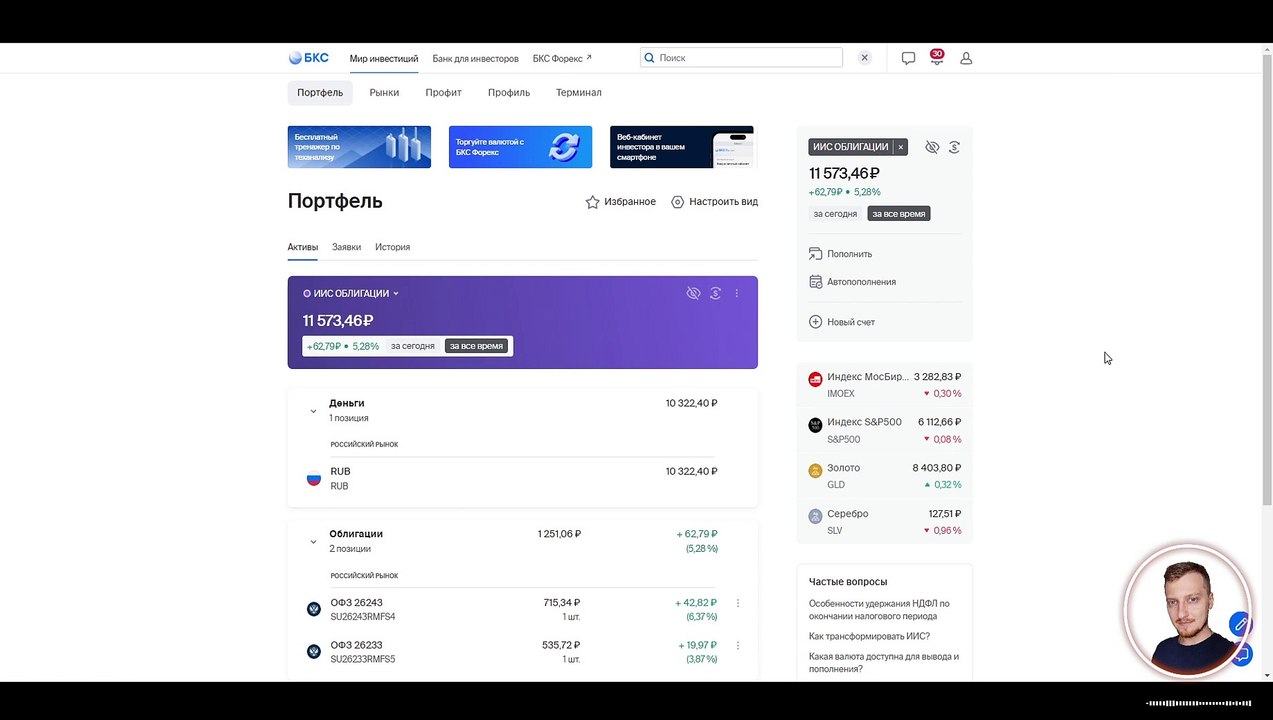Open three-dot menu for ОФЗ 26233
The width and height of the screenshot is (1273, 720).
click(x=738, y=645)
